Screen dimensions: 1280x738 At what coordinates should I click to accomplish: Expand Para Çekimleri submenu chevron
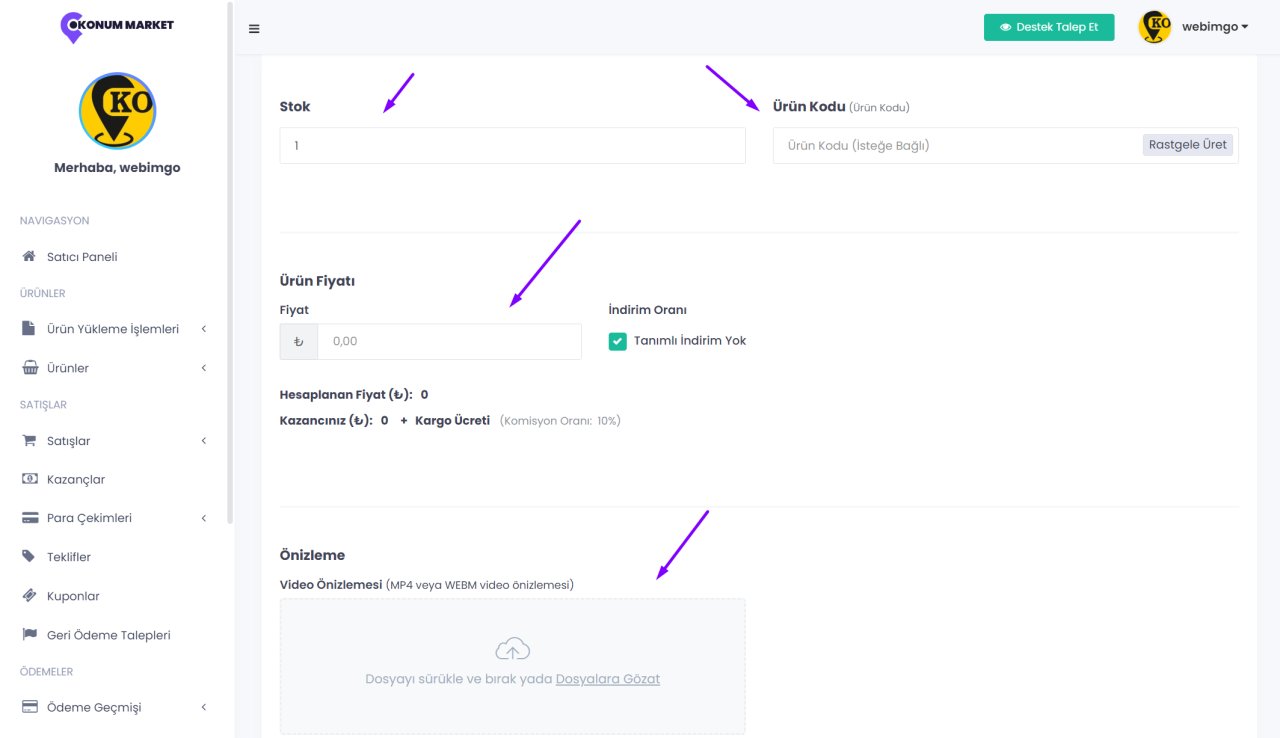click(x=204, y=518)
